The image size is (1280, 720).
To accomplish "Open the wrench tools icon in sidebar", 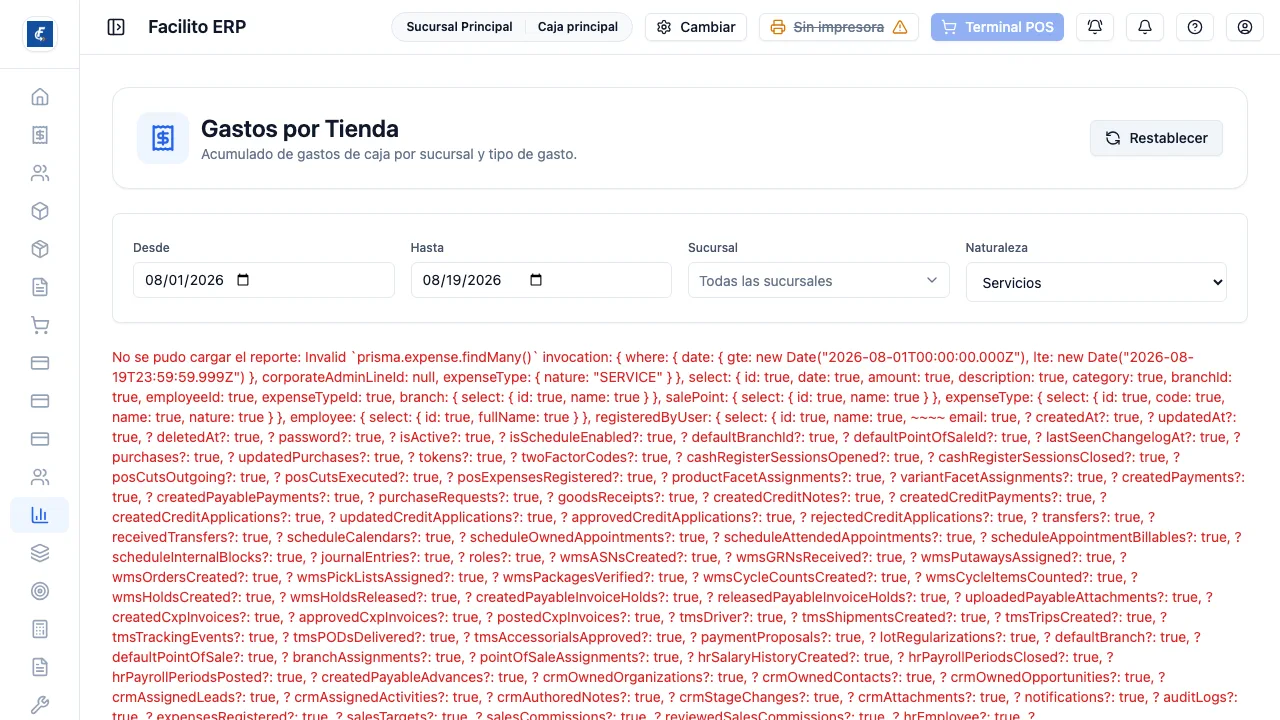I will (x=40, y=705).
